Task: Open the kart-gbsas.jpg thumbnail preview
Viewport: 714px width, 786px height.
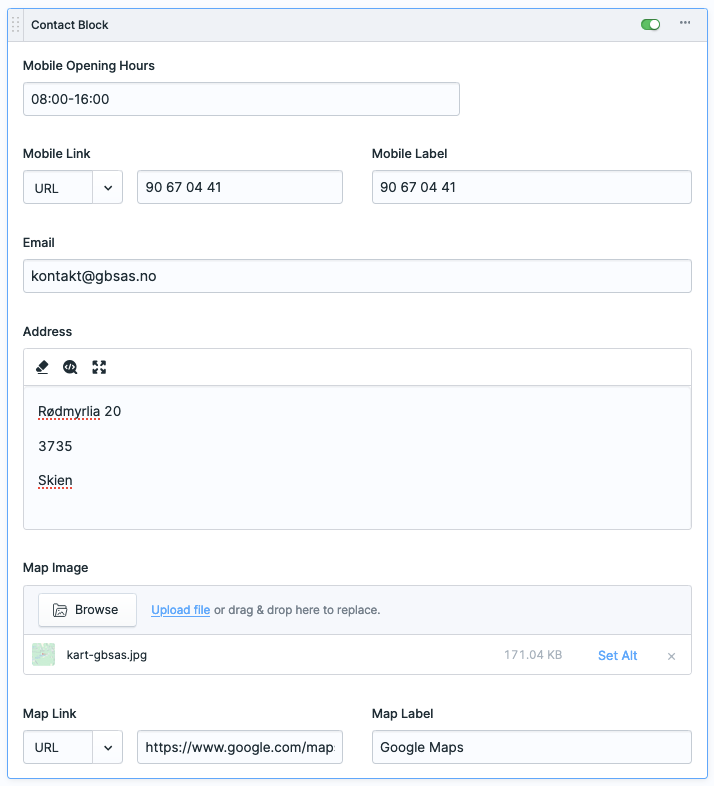Action: click(44, 655)
